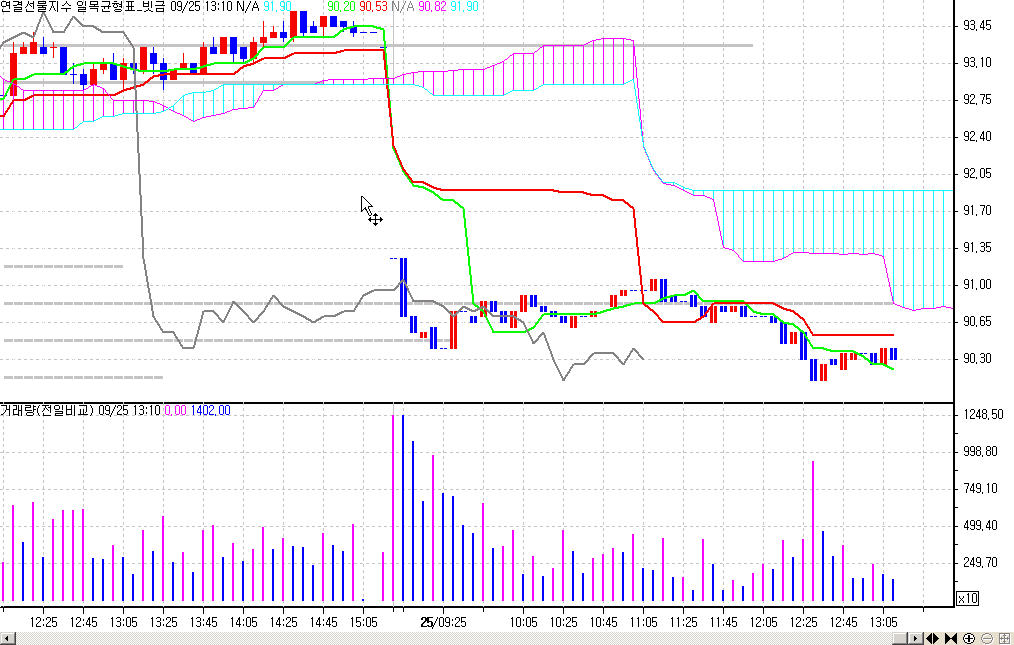The width and height of the screenshot is (1014, 645).
Task: Click the horizontal scrollbar thumb
Action: (900, 638)
